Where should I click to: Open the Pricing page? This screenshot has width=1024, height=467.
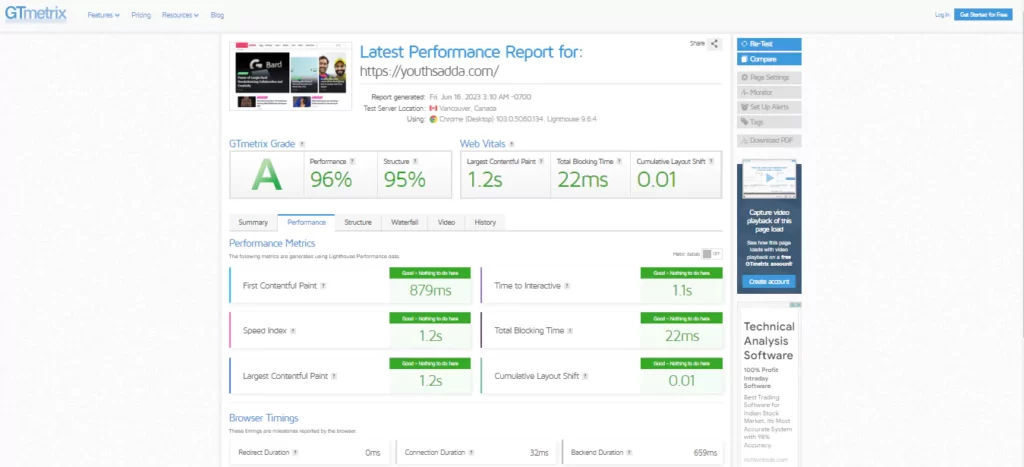(x=140, y=15)
